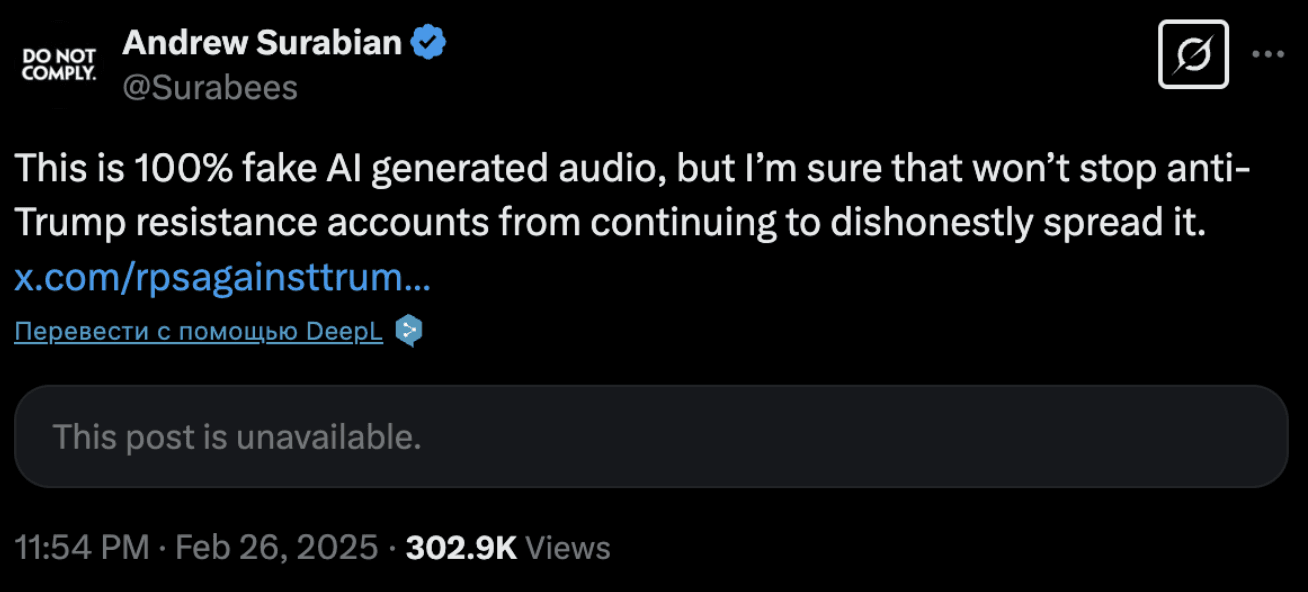Click the 302.9K view count number

click(x=461, y=547)
